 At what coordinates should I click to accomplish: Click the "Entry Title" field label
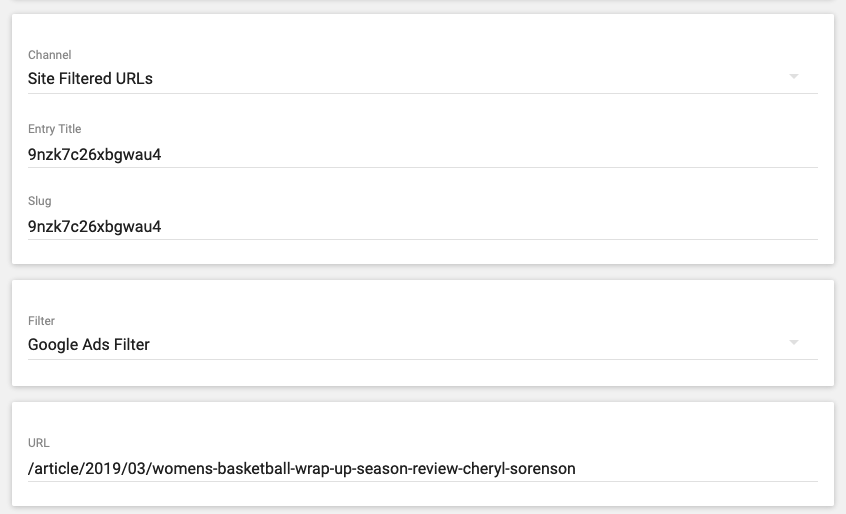click(54, 129)
